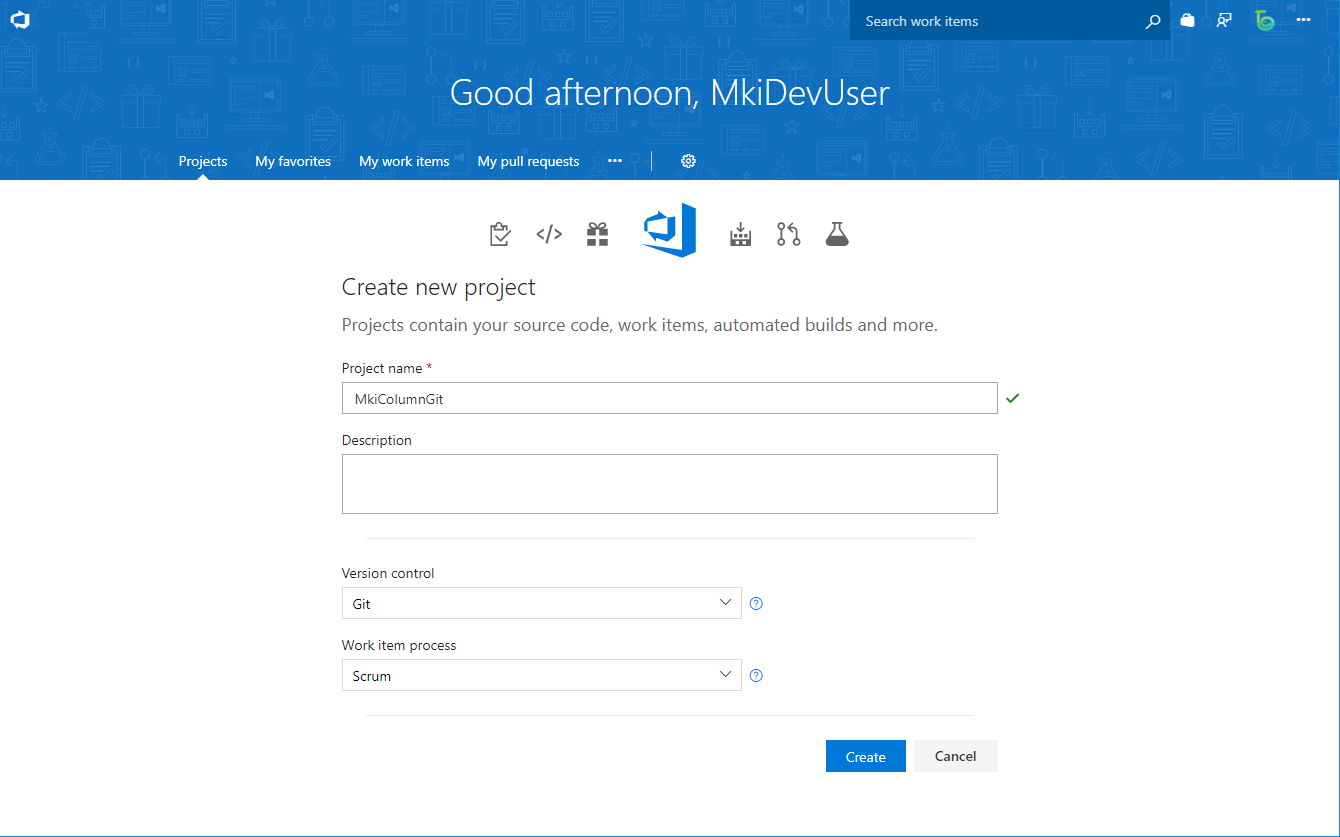
Task: Click the work items clipboard icon
Action: 500,234
